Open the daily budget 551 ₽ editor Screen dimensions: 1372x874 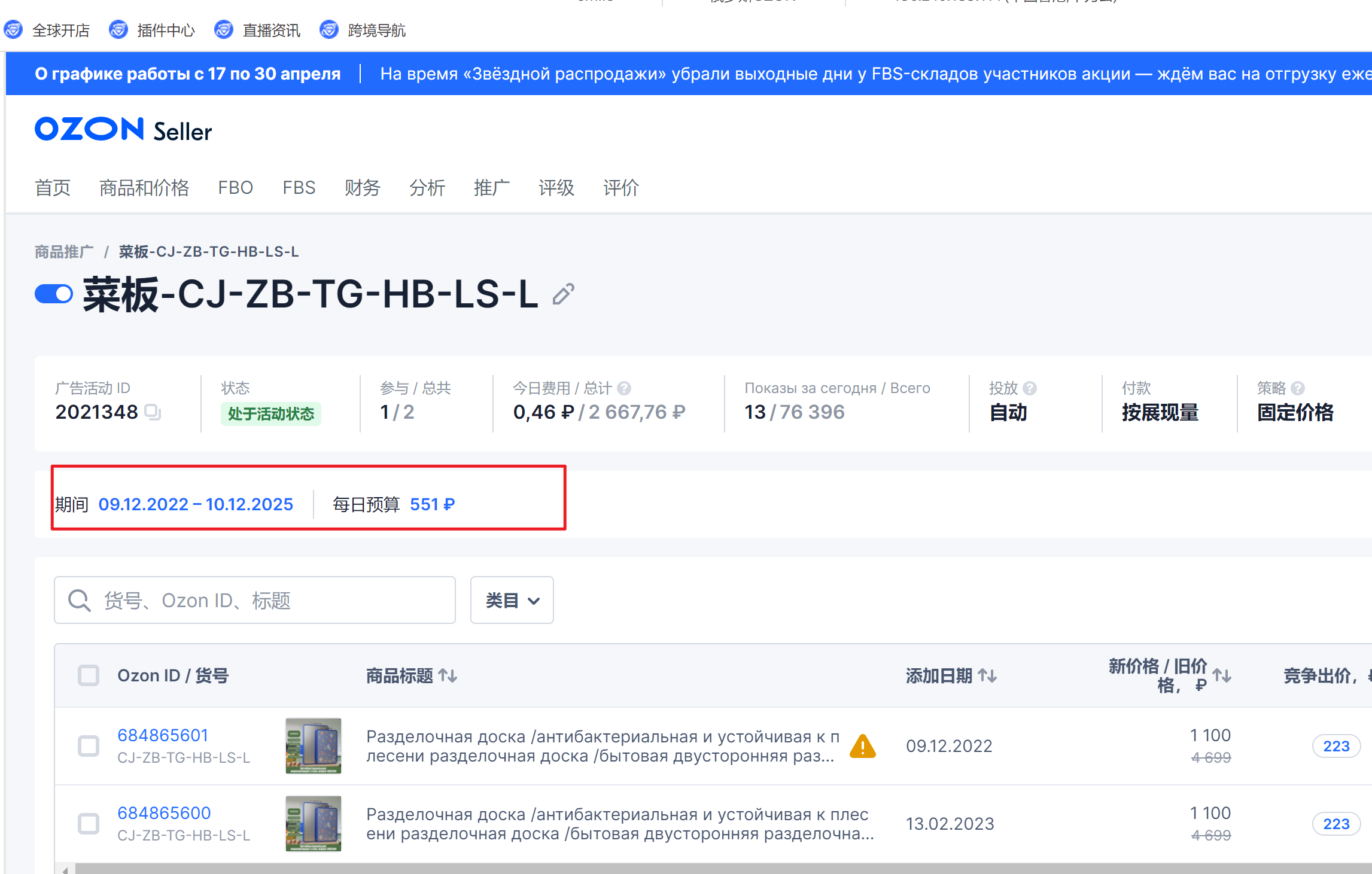(432, 504)
